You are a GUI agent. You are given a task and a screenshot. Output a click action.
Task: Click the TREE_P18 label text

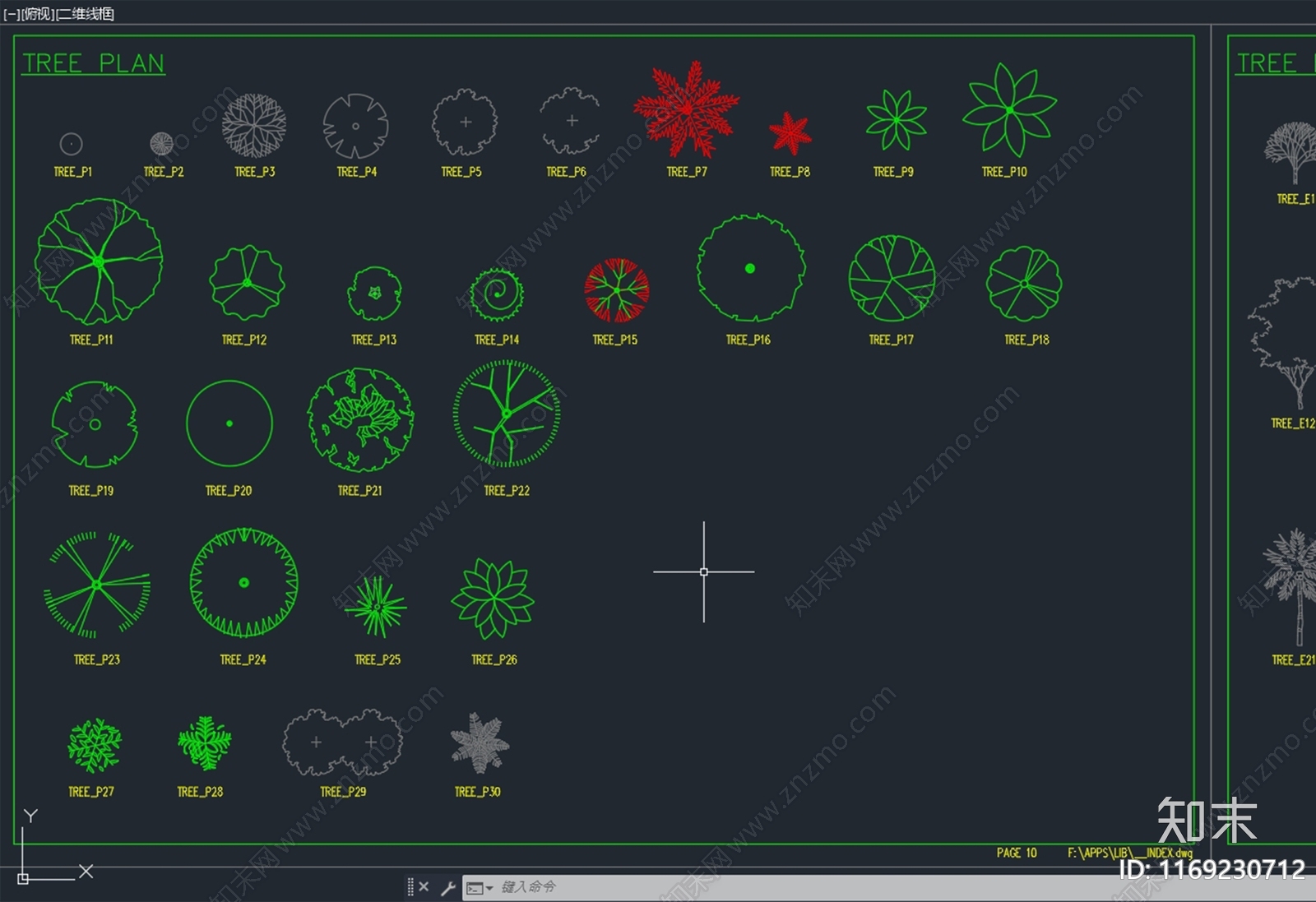(x=1026, y=340)
